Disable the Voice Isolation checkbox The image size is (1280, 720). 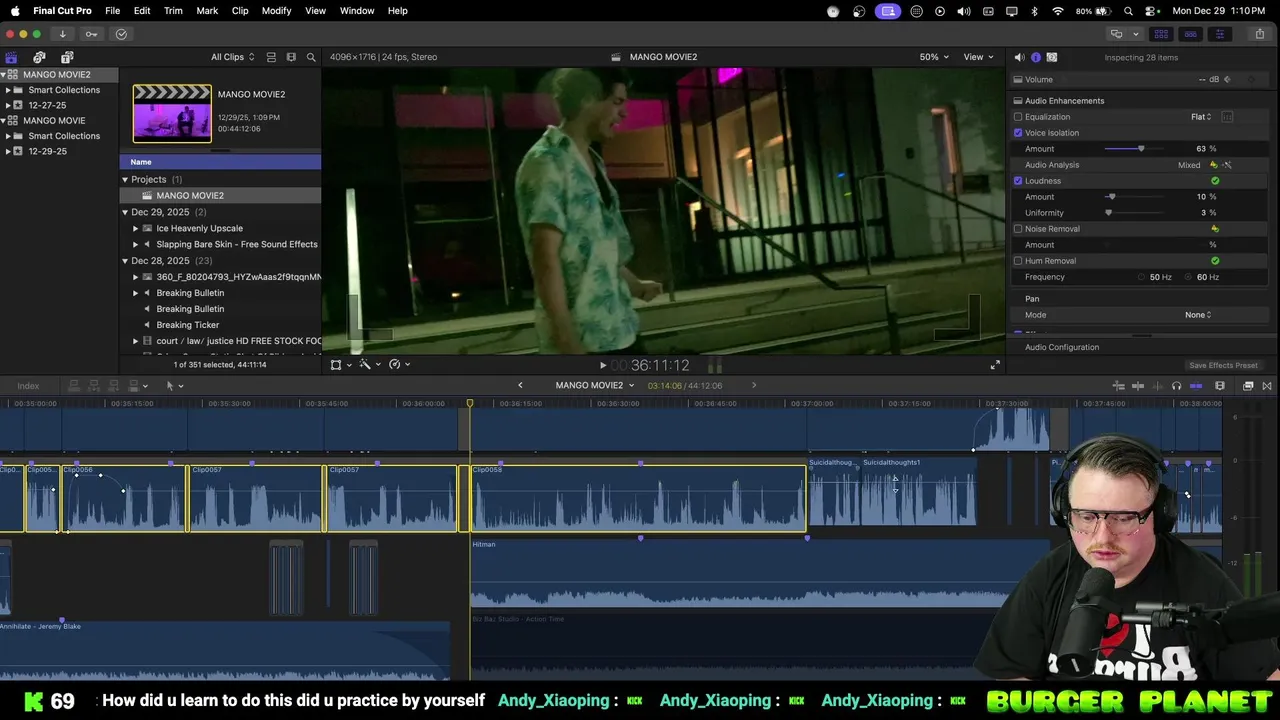tap(1018, 133)
